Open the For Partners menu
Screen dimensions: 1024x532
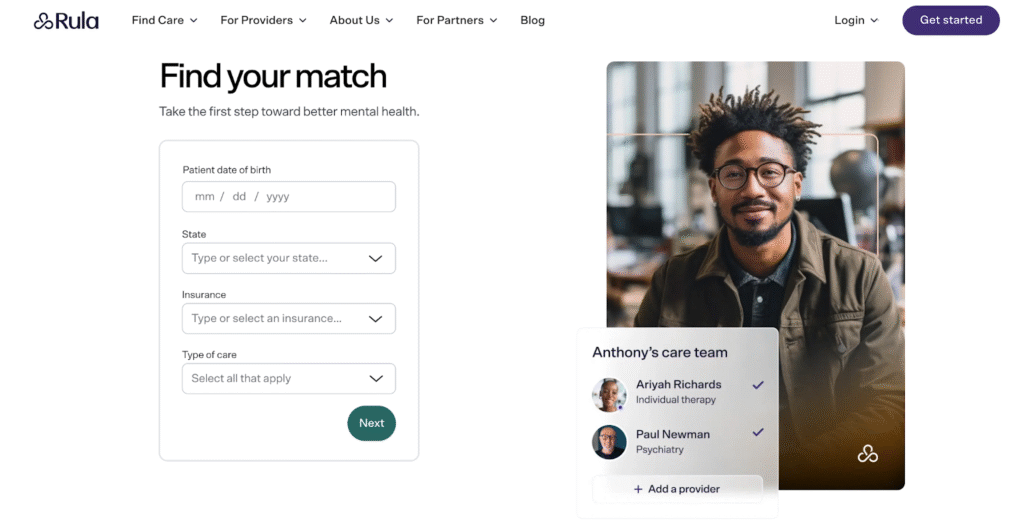(456, 20)
